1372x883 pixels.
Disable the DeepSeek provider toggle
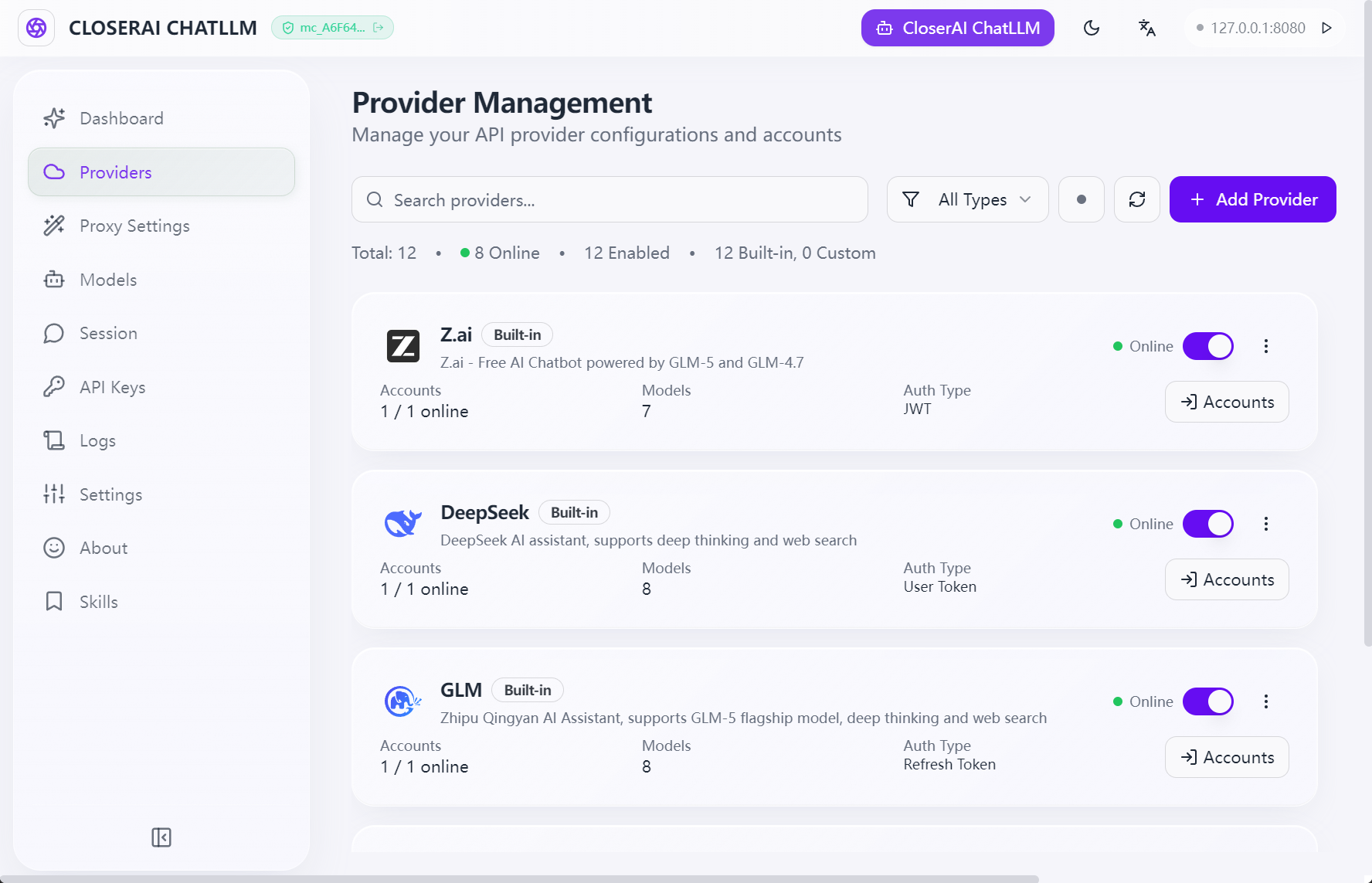click(1208, 524)
